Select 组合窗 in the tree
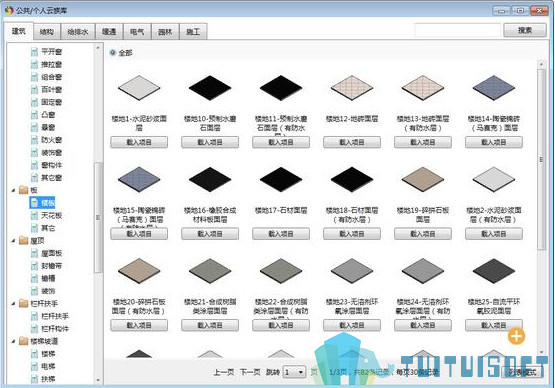The image size is (555, 388). 52,77
